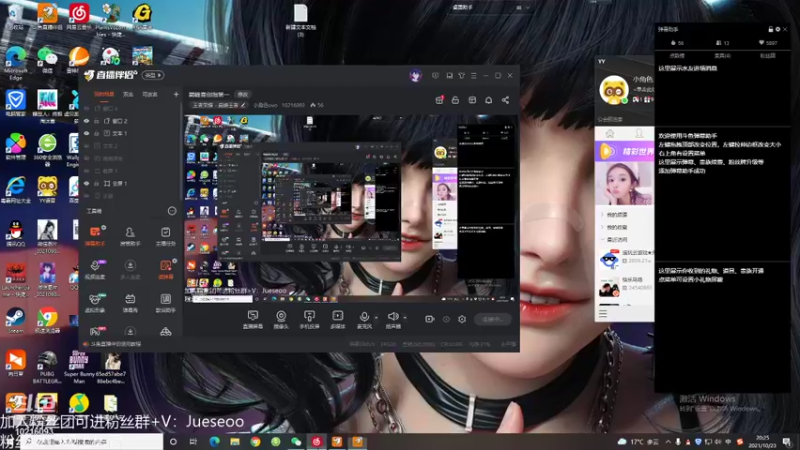Toggle preview eye icon beside settings gear
Image resolution: width=800 pixels, height=450 pixels.
(446, 319)
